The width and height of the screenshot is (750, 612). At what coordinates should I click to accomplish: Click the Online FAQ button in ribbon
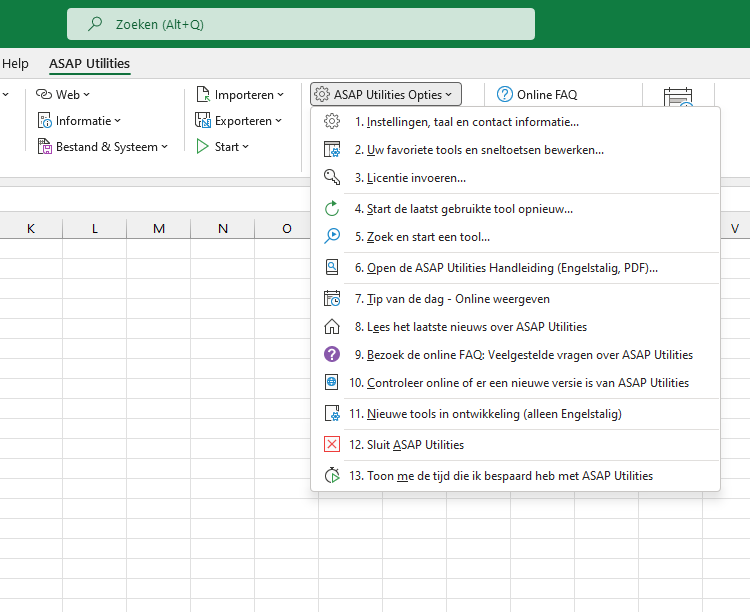pos(537,94)
